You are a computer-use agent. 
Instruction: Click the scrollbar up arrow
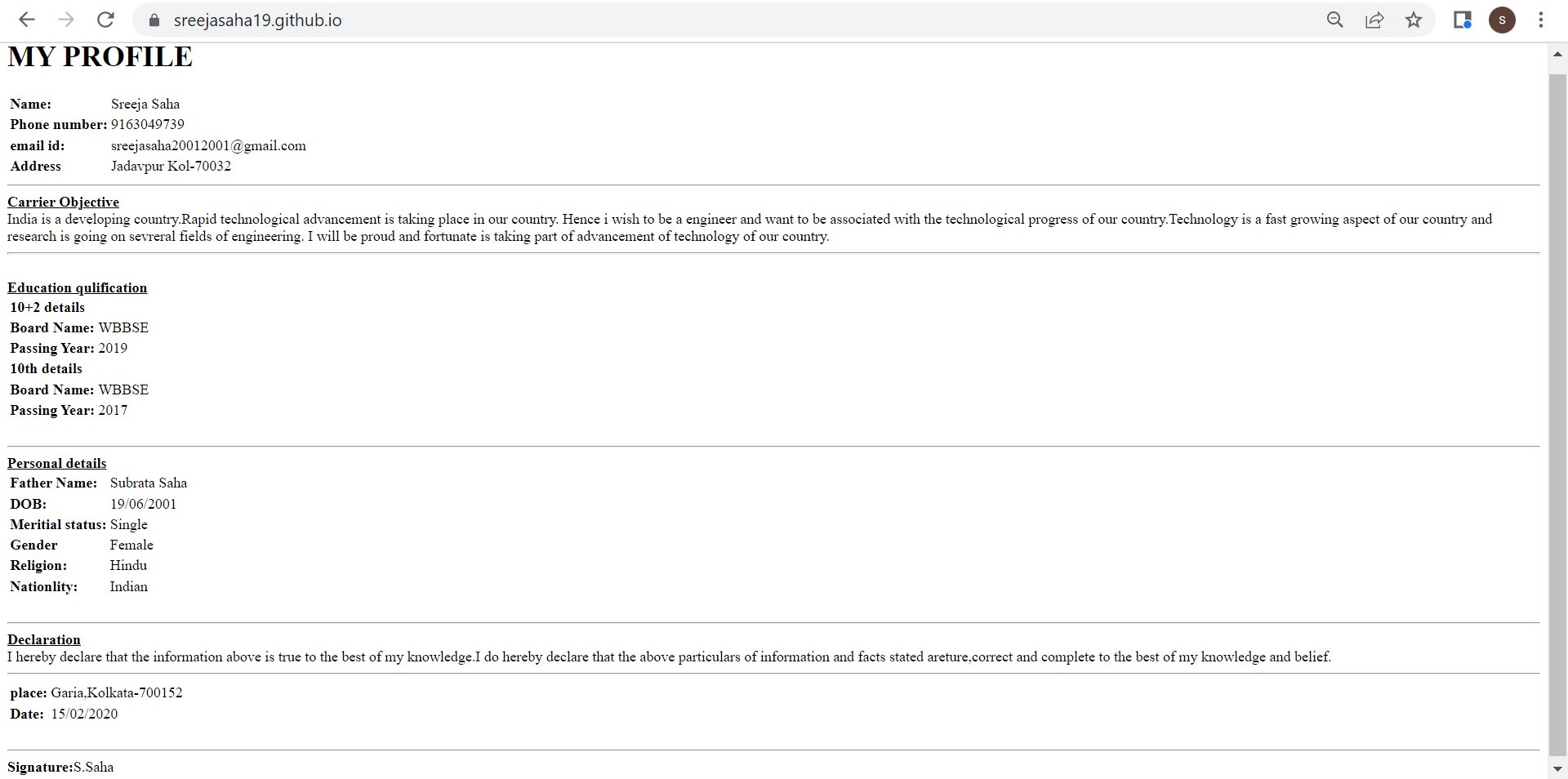tap(1557, 55)
